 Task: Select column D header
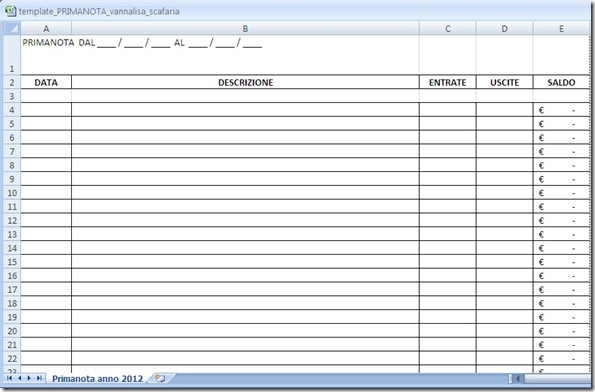[504, 28]
